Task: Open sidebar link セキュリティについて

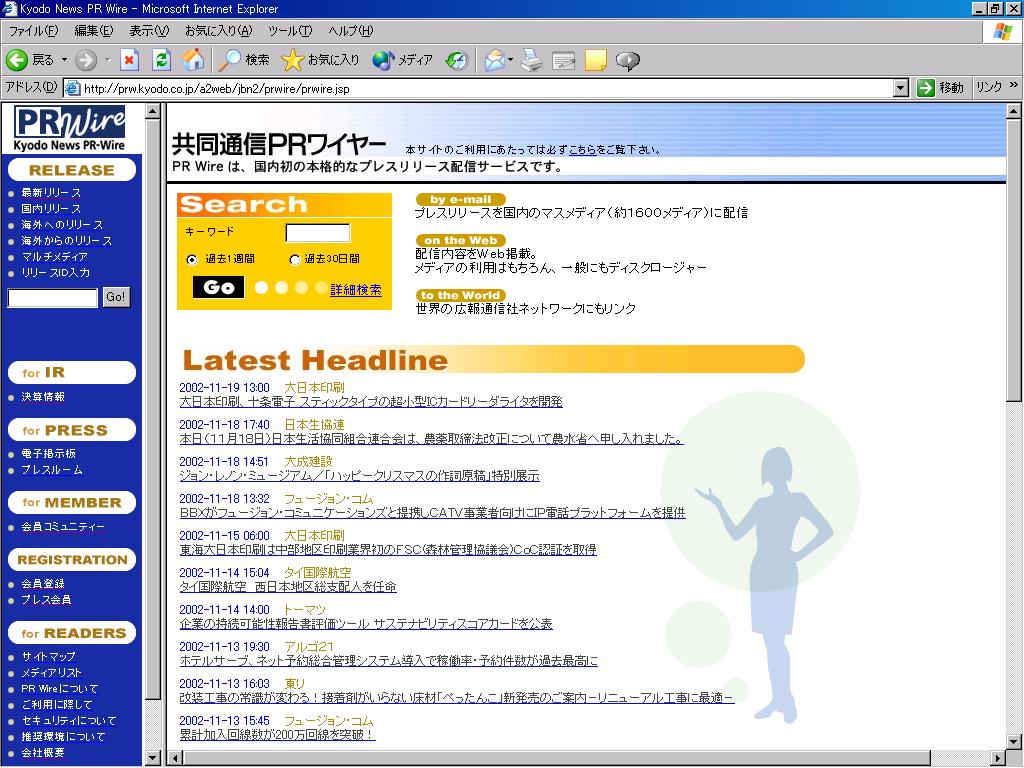Action: (x=69, y=721)
